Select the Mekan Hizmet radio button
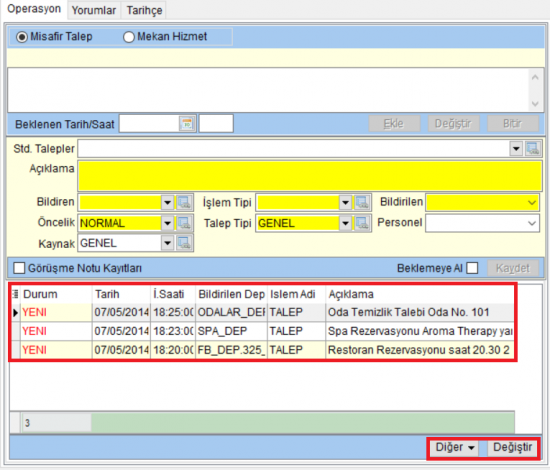Viewport: 550px width, 470px height. pos(129,37)
